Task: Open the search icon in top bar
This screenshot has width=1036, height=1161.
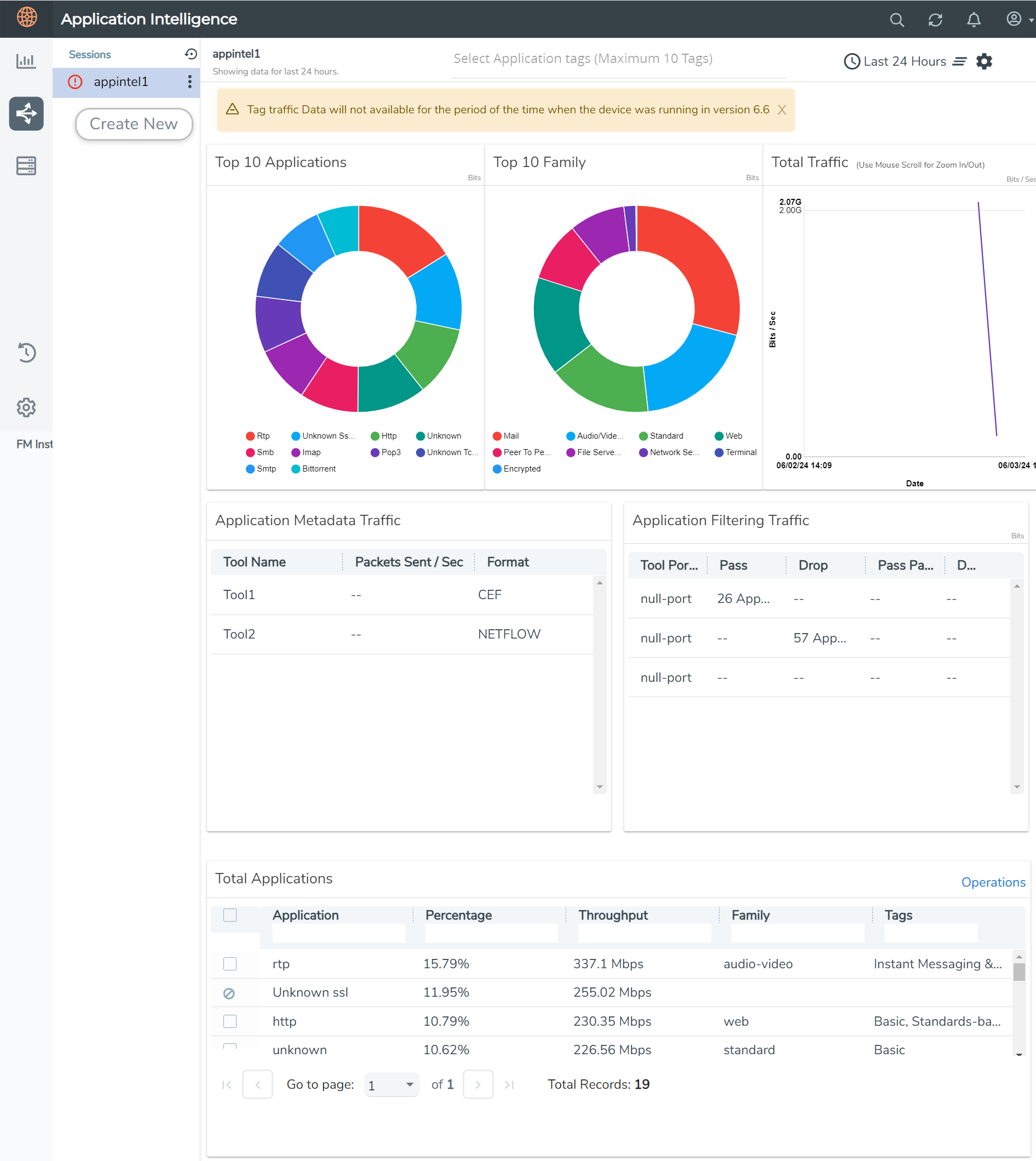Action: click(896, 20)
